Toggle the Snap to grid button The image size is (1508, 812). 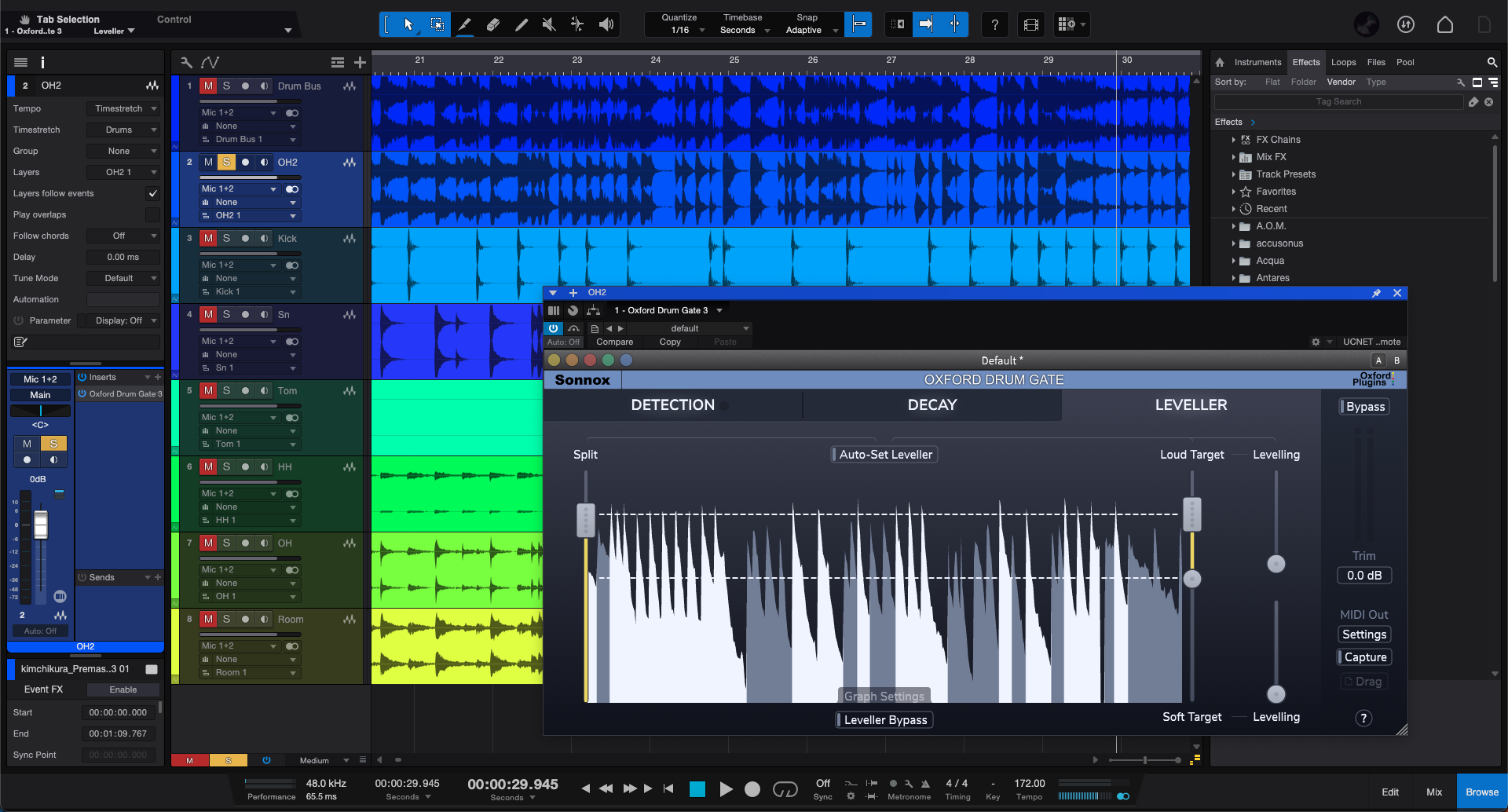(x=859, y=24)
